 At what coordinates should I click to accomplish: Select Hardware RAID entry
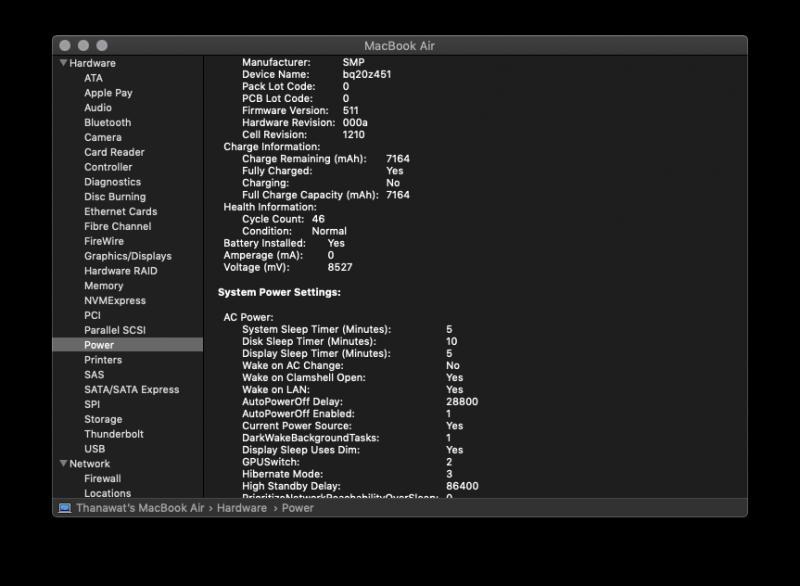pyautogui.click(x=121, y=271)
